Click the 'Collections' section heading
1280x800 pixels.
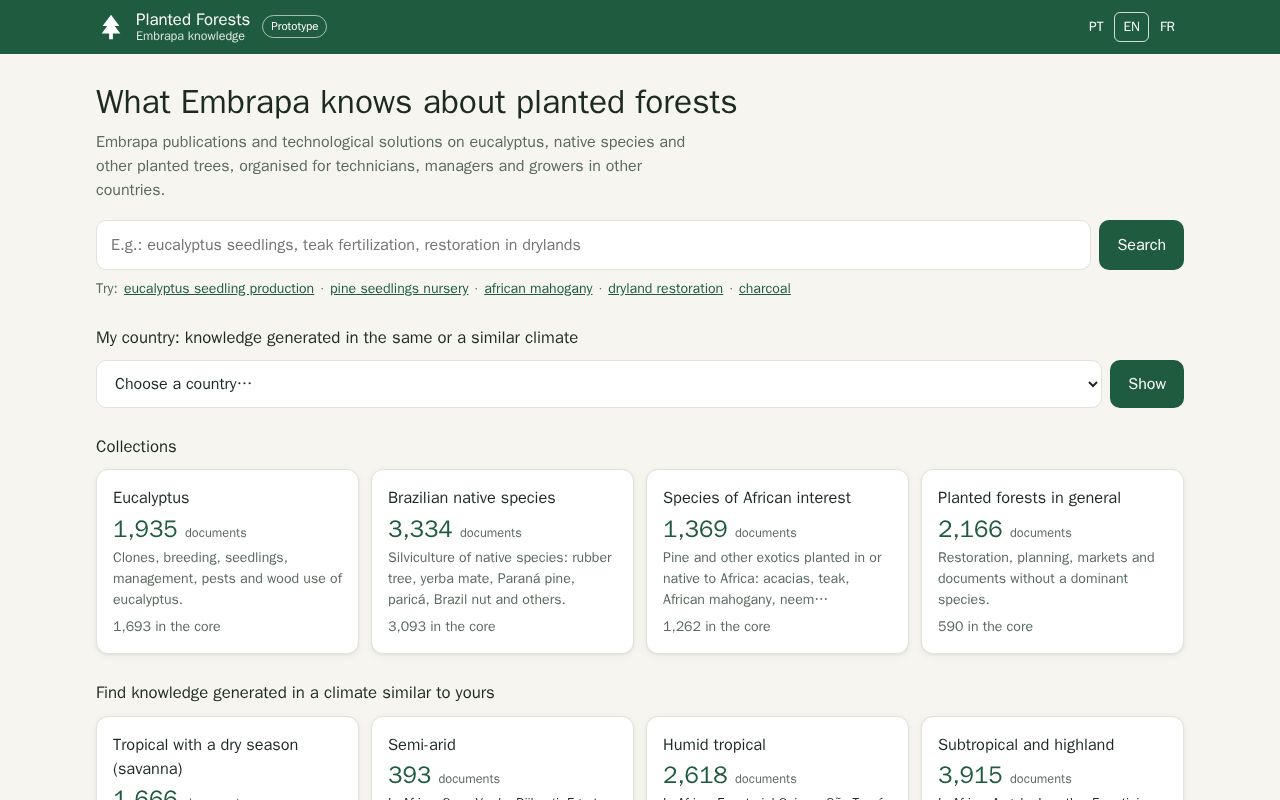136,447
